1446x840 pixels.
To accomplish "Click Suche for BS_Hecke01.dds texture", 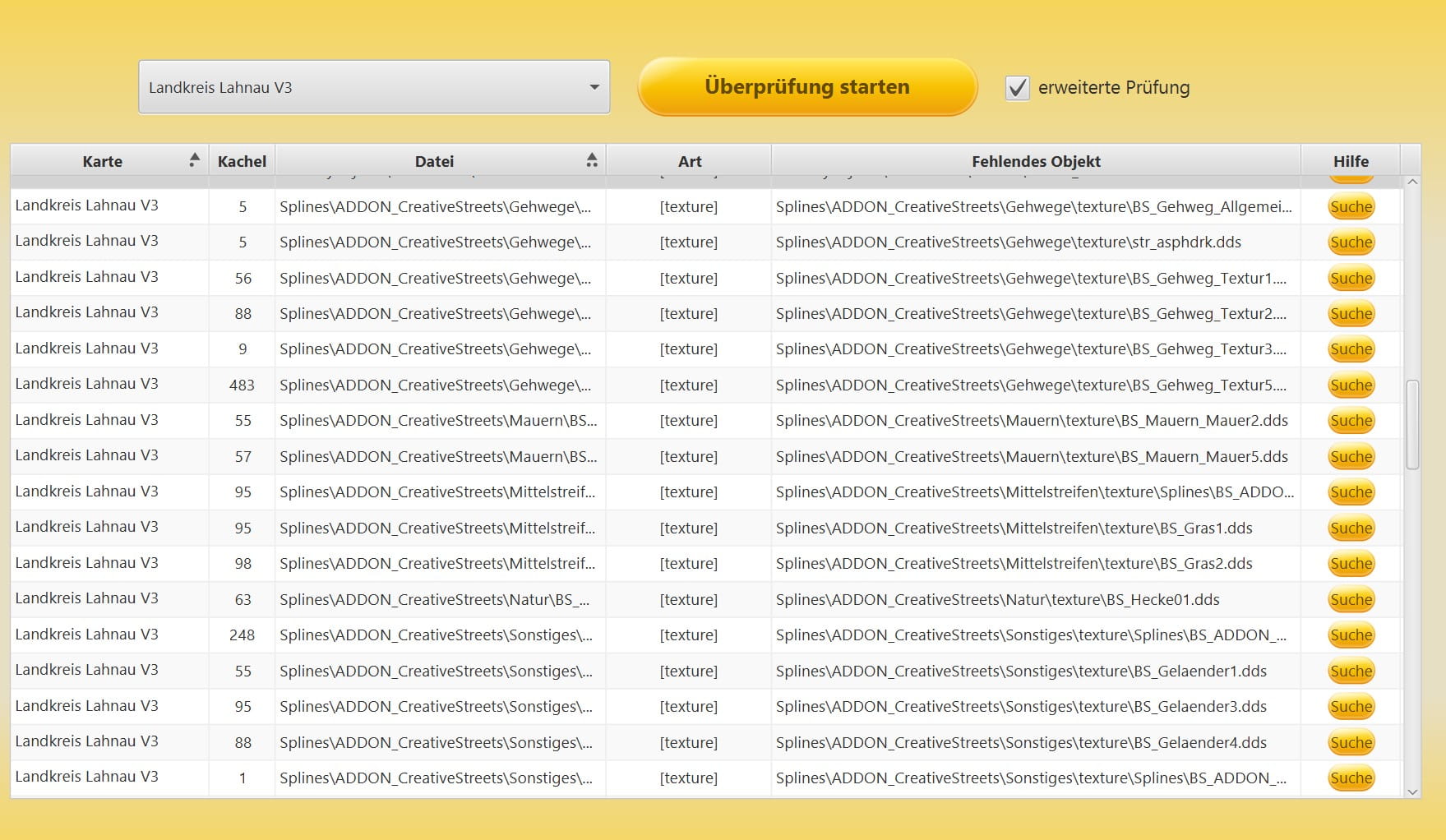I will coord(1351,600).
